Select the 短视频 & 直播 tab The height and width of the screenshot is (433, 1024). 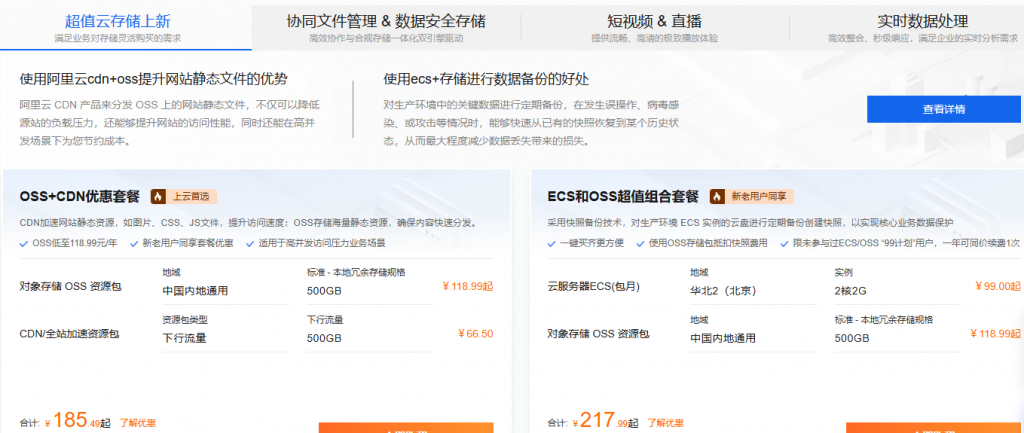654,27
